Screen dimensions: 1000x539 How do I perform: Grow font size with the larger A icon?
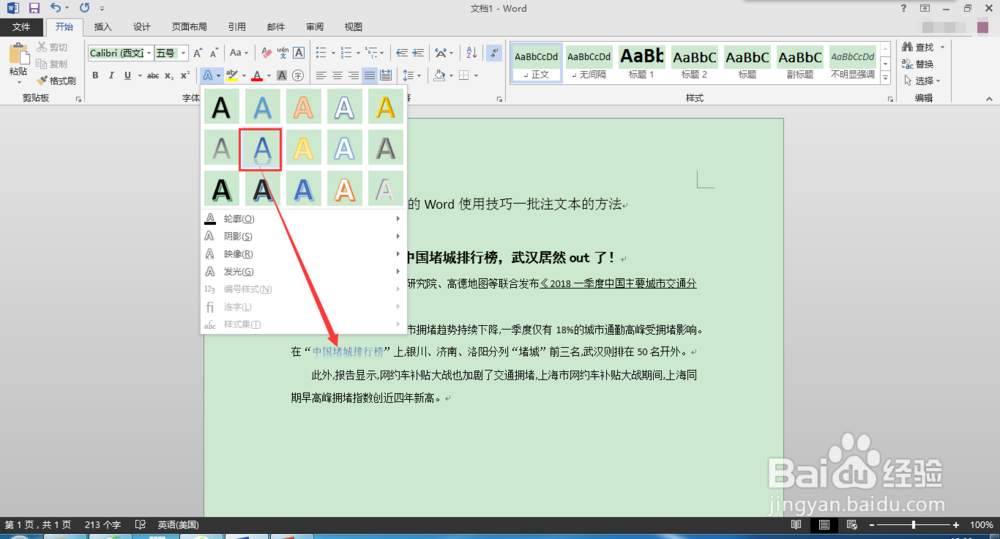pyautogui.click(x=198, y=53)
